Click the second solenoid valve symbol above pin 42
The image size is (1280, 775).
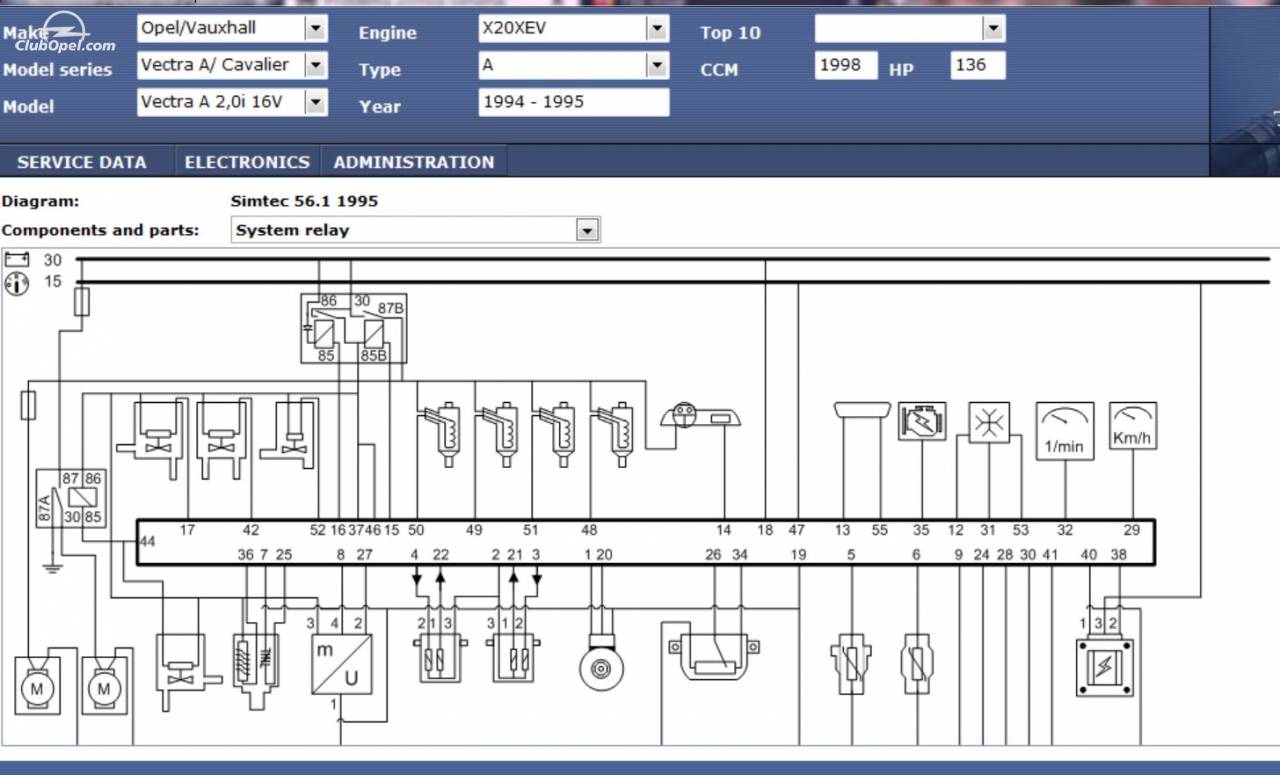tap(222, 439)
